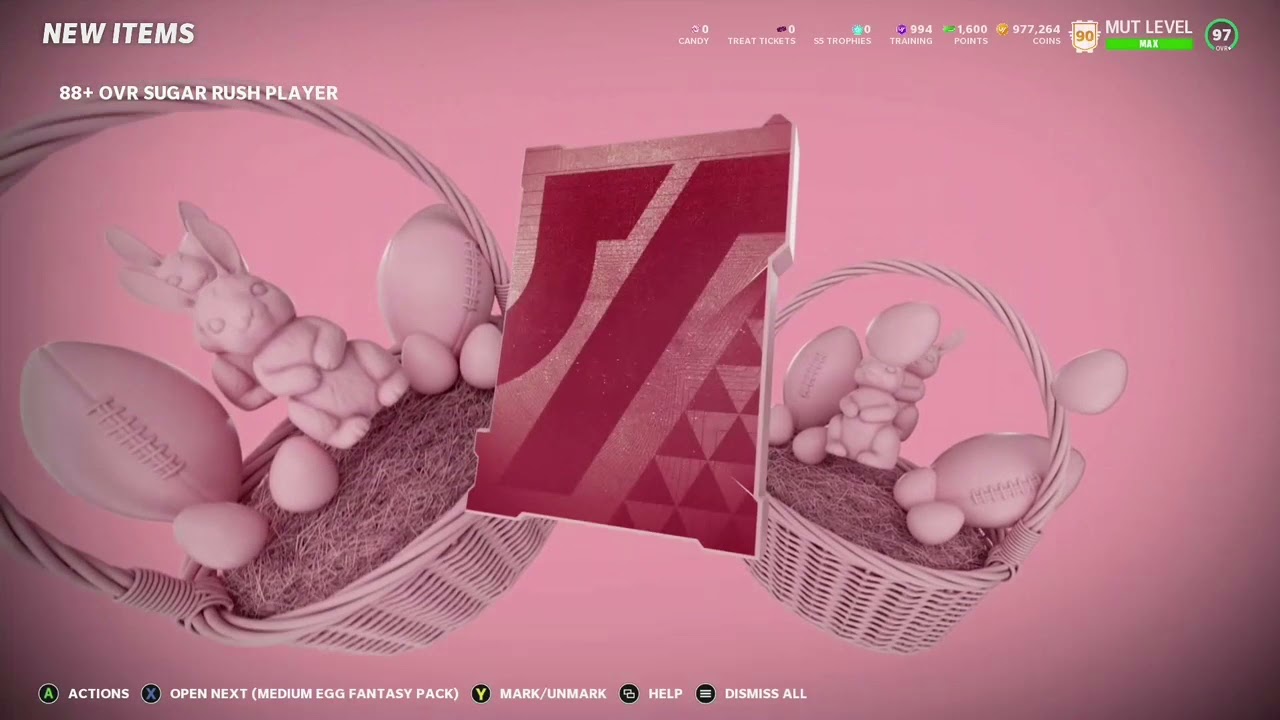Image resolution: width=1280 pixels, height=720 pixels.
Task: Click the Dismiss All menu button icon
Action: [705, 693]
